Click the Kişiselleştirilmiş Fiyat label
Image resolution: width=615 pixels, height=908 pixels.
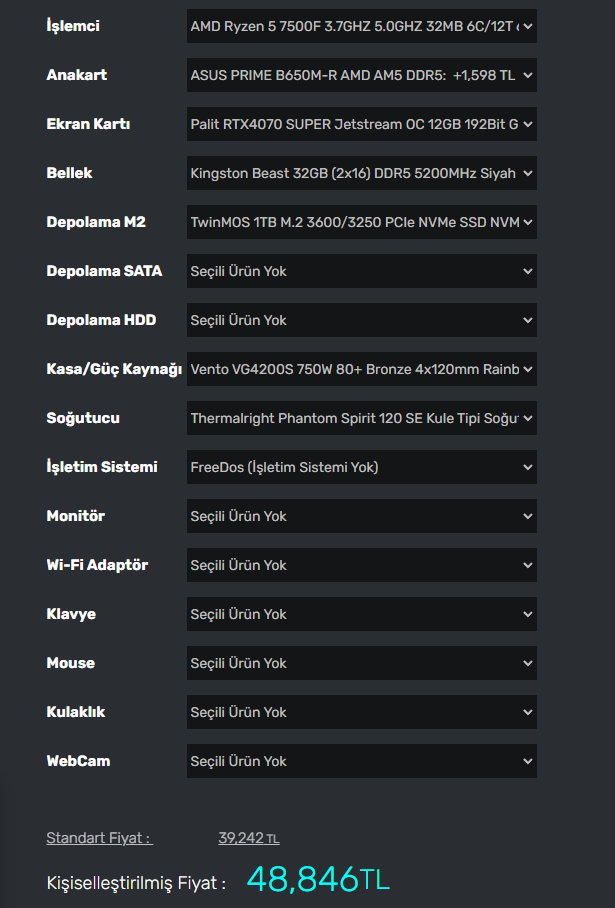coord(136,883)
